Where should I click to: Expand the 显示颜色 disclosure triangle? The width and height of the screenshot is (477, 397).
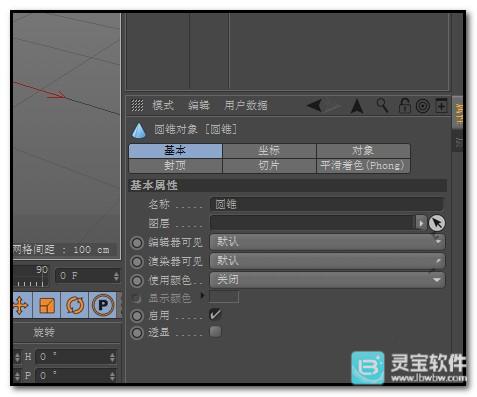tap(202, 295)
